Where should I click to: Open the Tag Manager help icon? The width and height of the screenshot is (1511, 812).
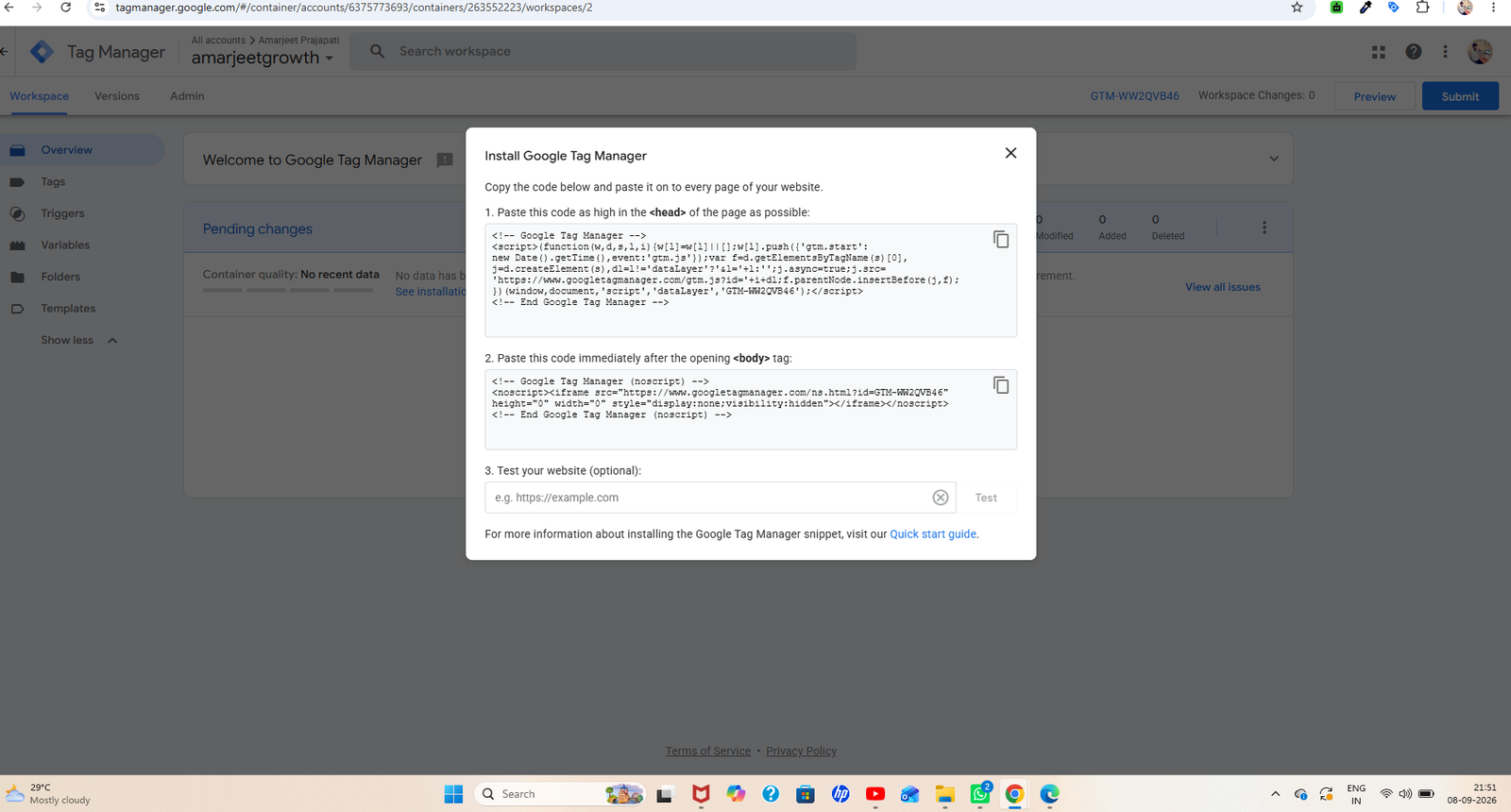point(1414,52)
